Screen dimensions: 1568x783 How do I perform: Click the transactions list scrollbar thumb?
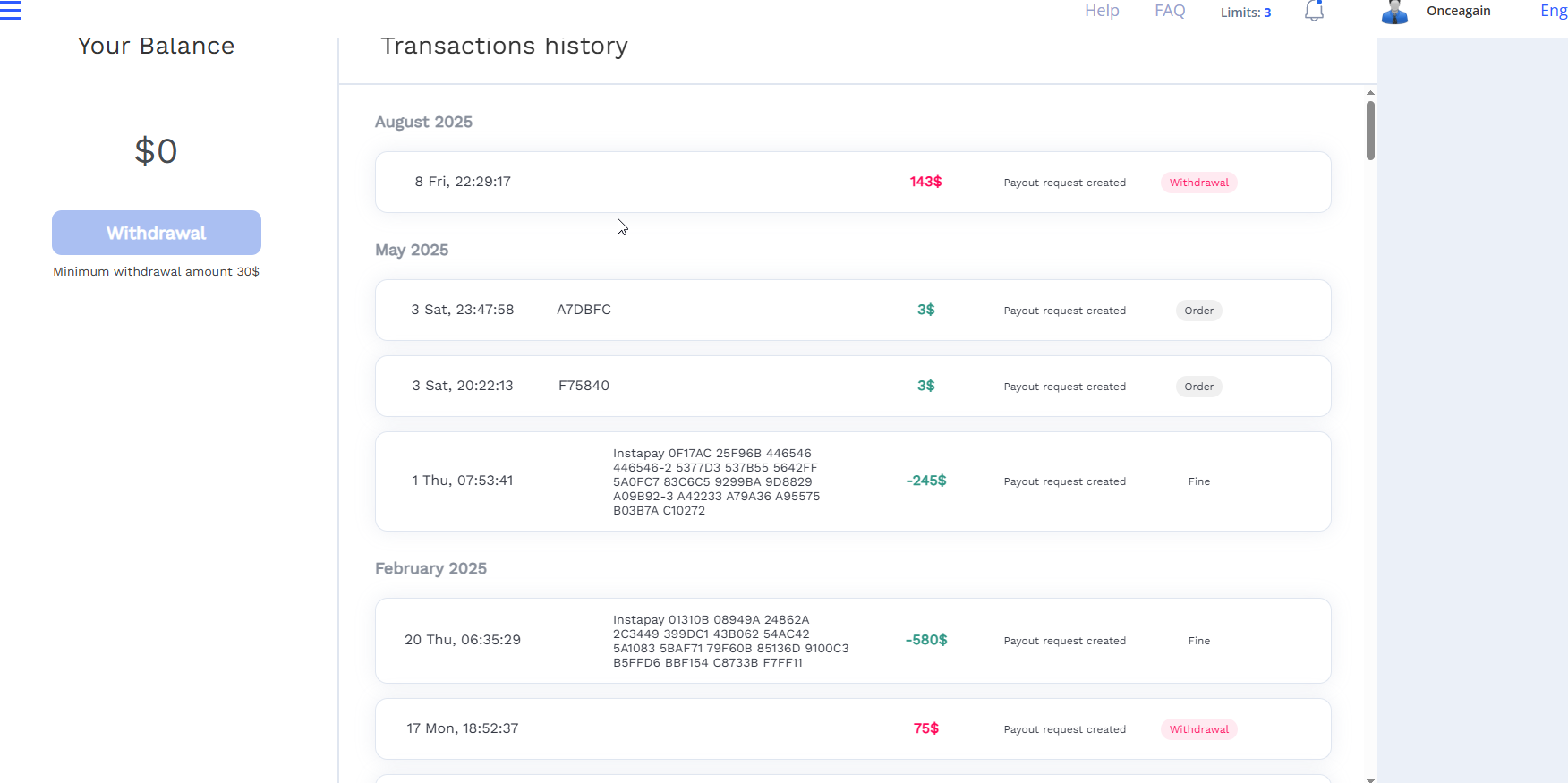click(1370, 131)
